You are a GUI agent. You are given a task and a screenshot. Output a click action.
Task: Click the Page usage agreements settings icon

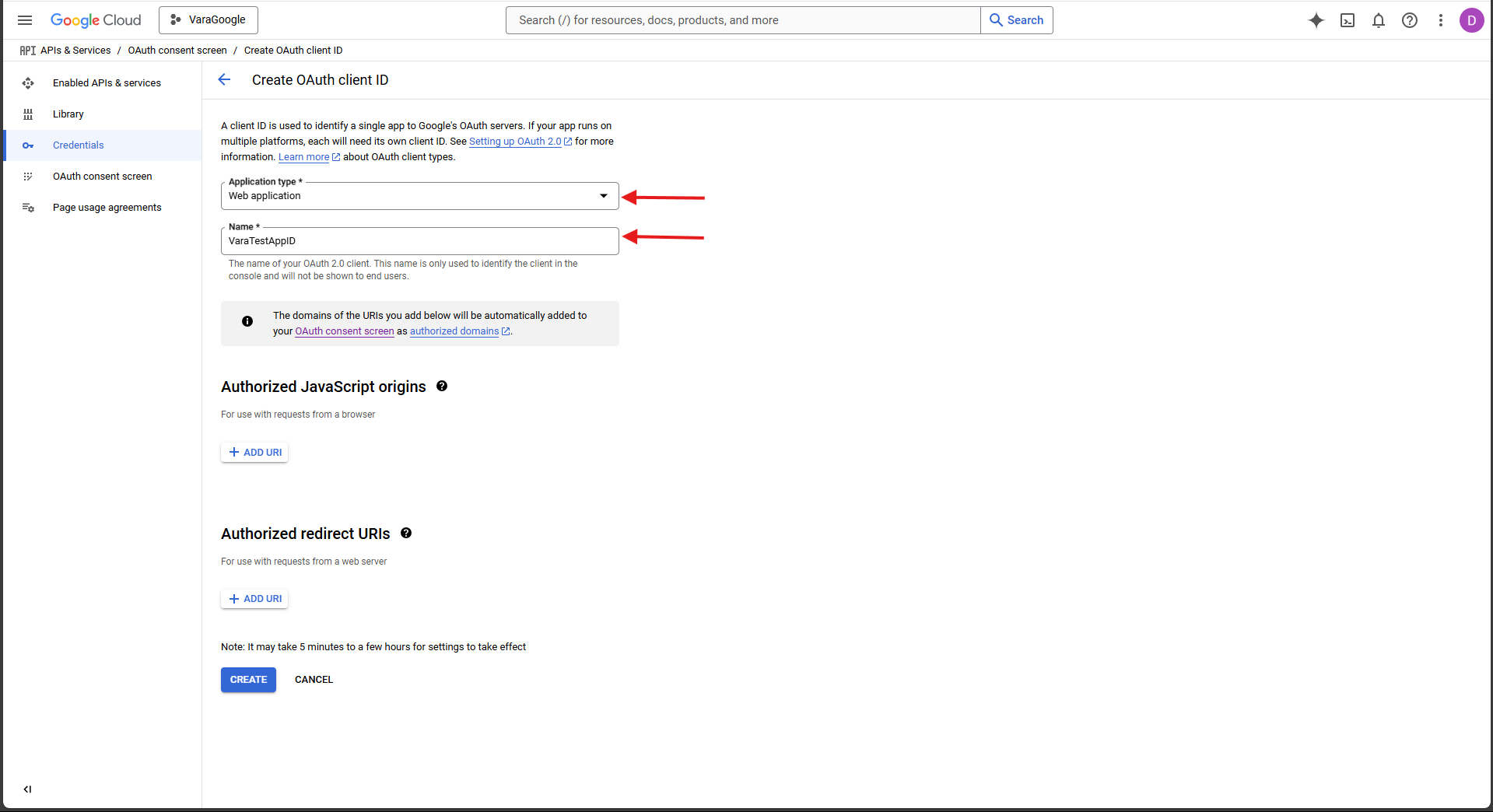tap(28, 208)
